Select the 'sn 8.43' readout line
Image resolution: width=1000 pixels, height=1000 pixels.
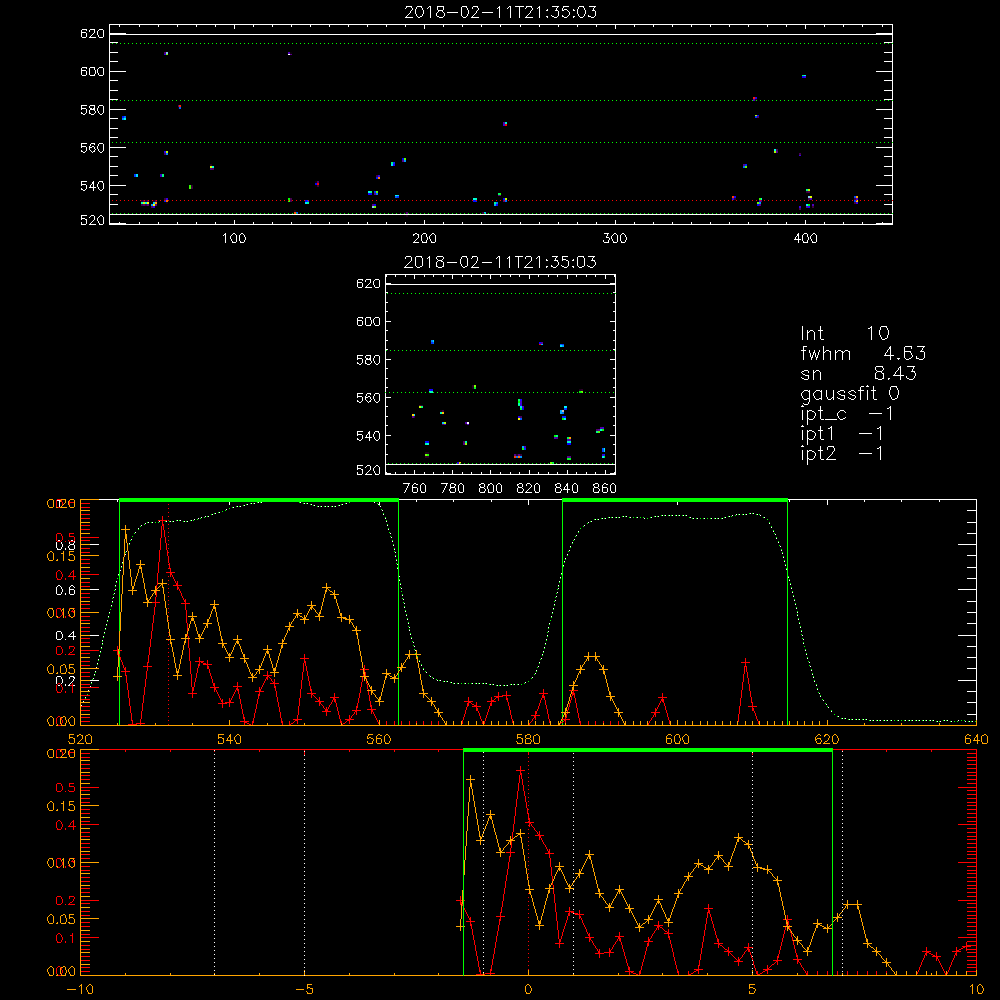(858, 373)
